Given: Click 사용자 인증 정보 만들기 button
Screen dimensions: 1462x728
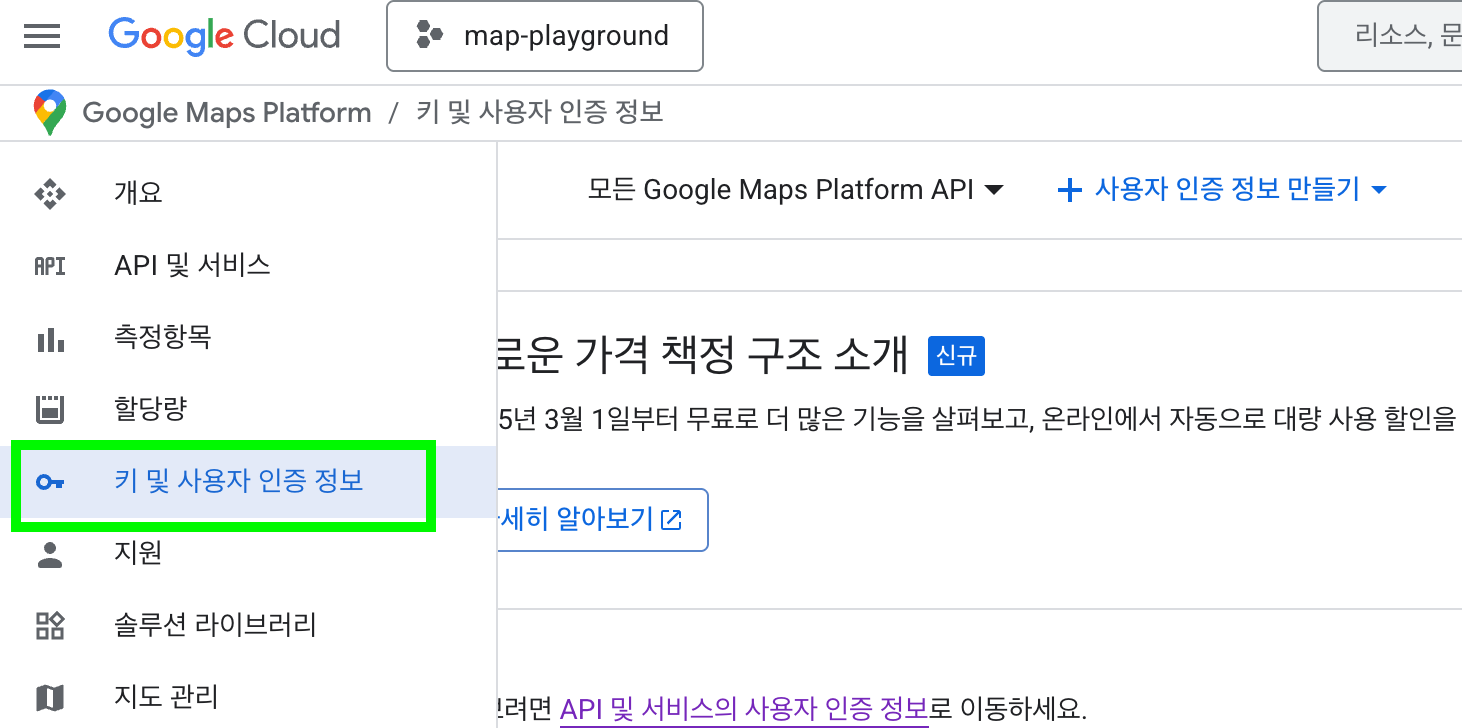Looking at the screenshot, I should (x=1222, y=190).
